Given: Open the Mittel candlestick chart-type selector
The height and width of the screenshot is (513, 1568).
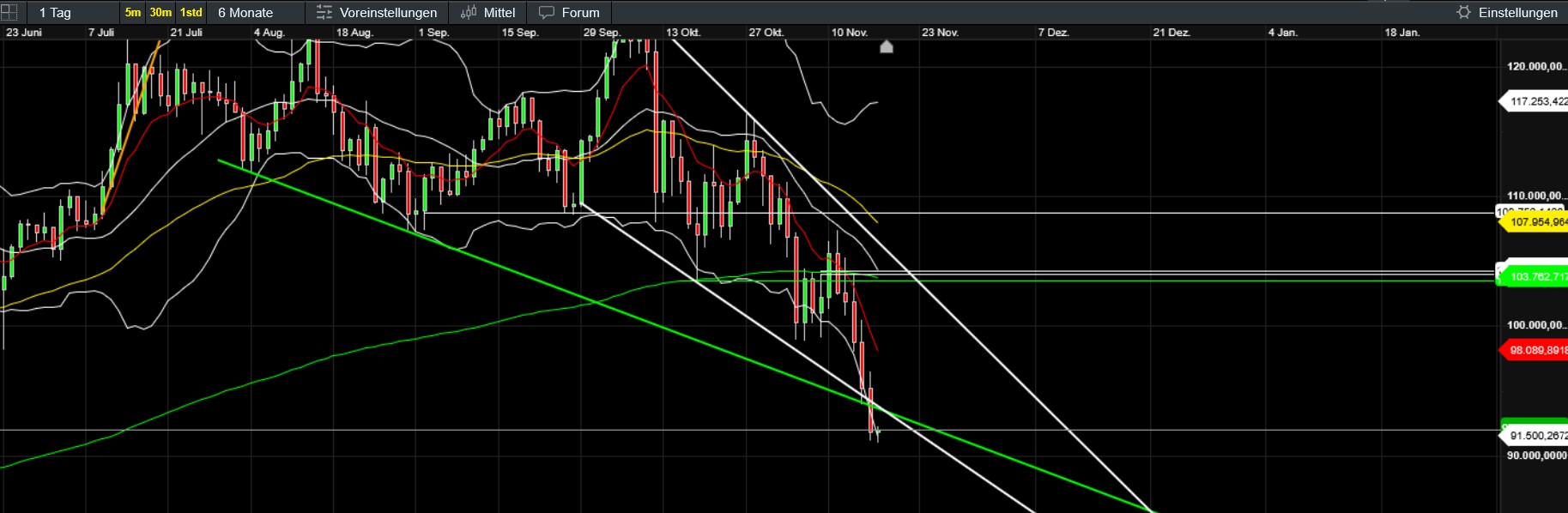Looking at the screenshot, I should [x=487, y=12].
